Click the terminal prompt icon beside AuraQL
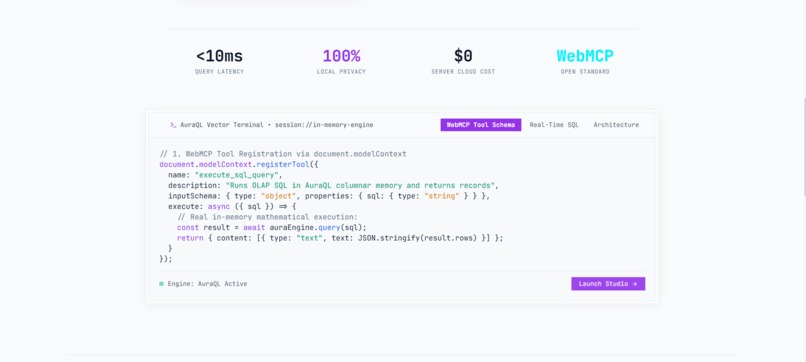Viewport: 806px width, 362px height. coord(173,125)
